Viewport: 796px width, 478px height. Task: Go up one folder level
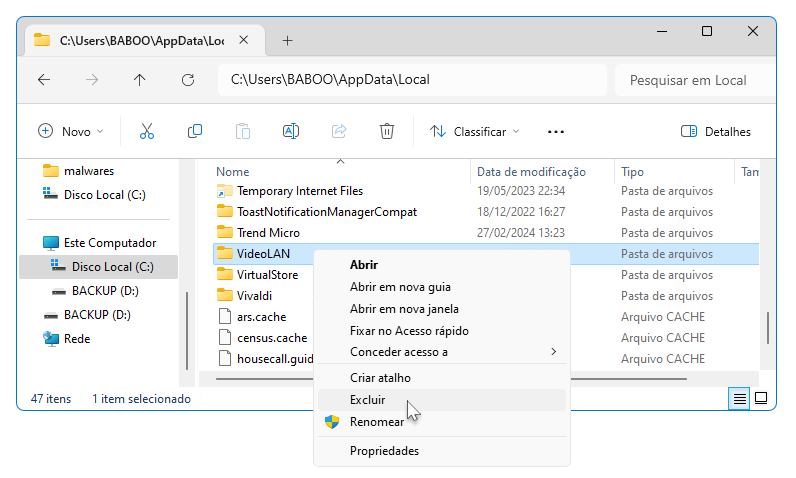(x=140, y=80)
